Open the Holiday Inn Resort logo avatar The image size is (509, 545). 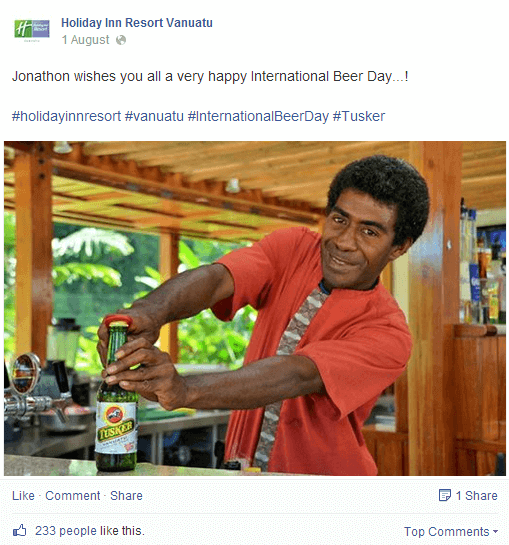point(32,30)
